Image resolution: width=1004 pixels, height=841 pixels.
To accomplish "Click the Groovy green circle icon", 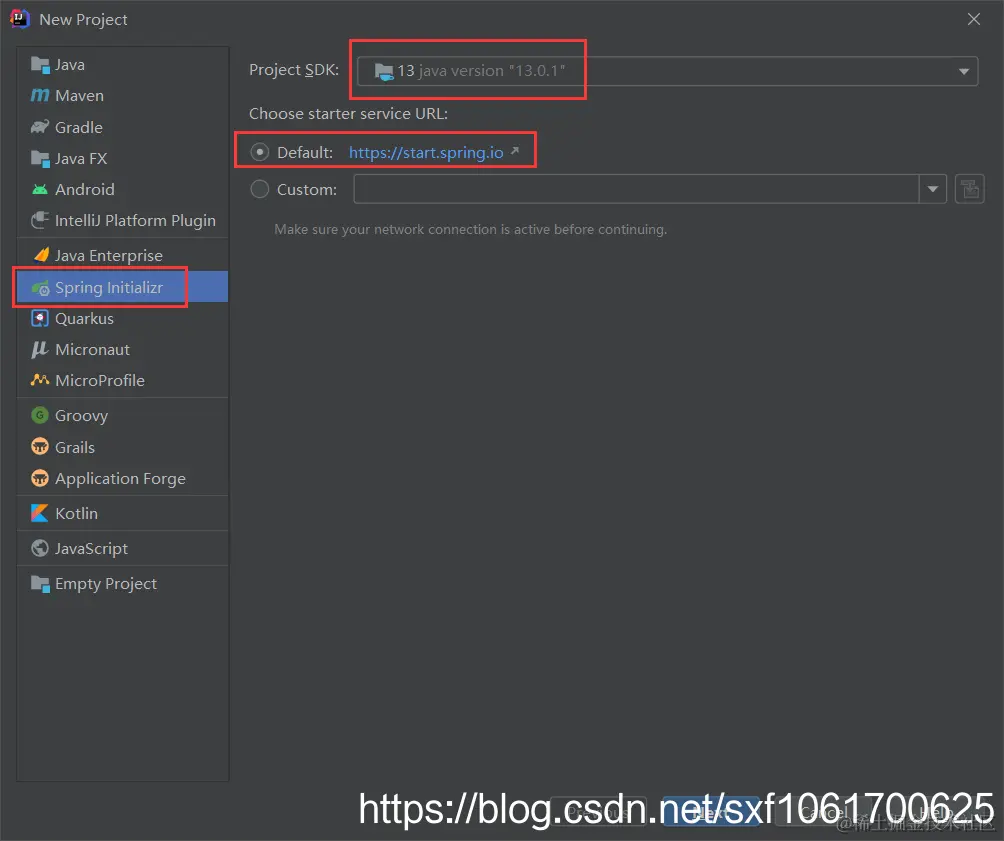I will point(40,415).
